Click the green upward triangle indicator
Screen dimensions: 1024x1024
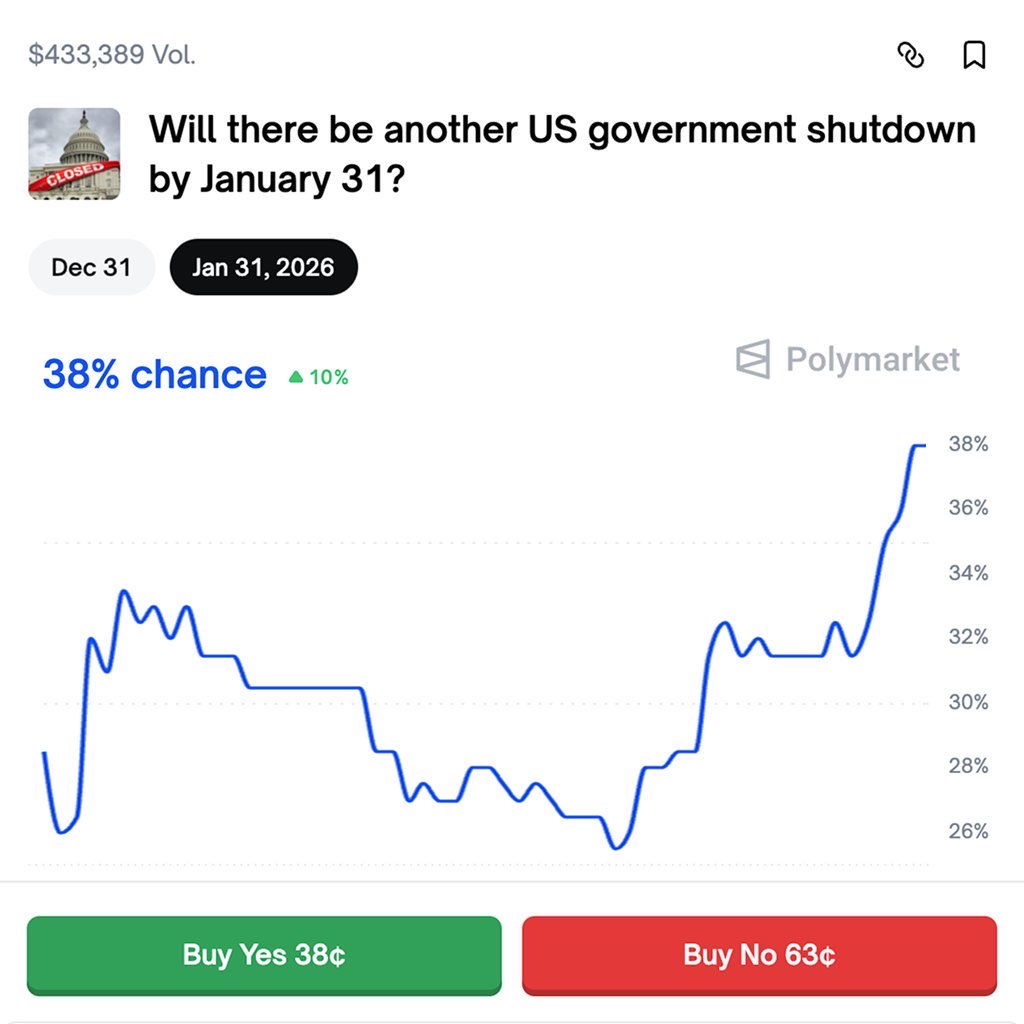[x=297, y=377]
